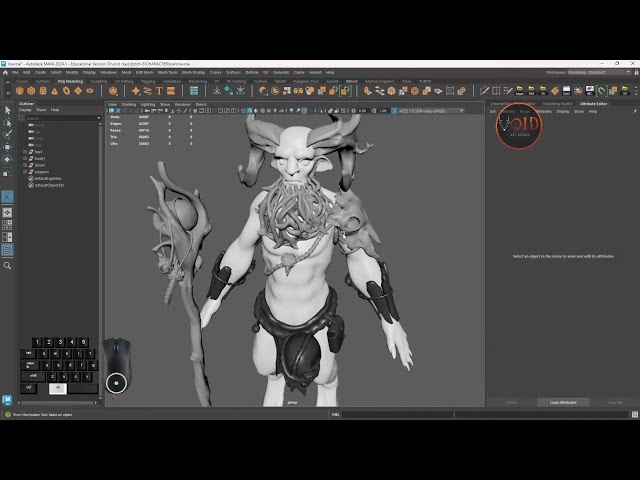640x480 pixels.
Task: Click the Type (T) text tool icon
Action: coord(159,91)
